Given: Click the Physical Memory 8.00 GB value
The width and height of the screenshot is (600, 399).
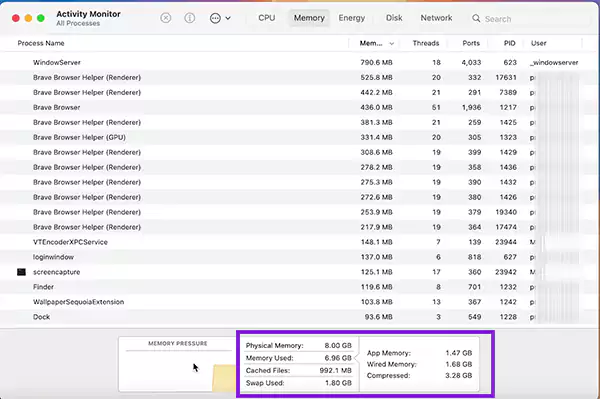Looking at the screenshot, I should point(338,345).
